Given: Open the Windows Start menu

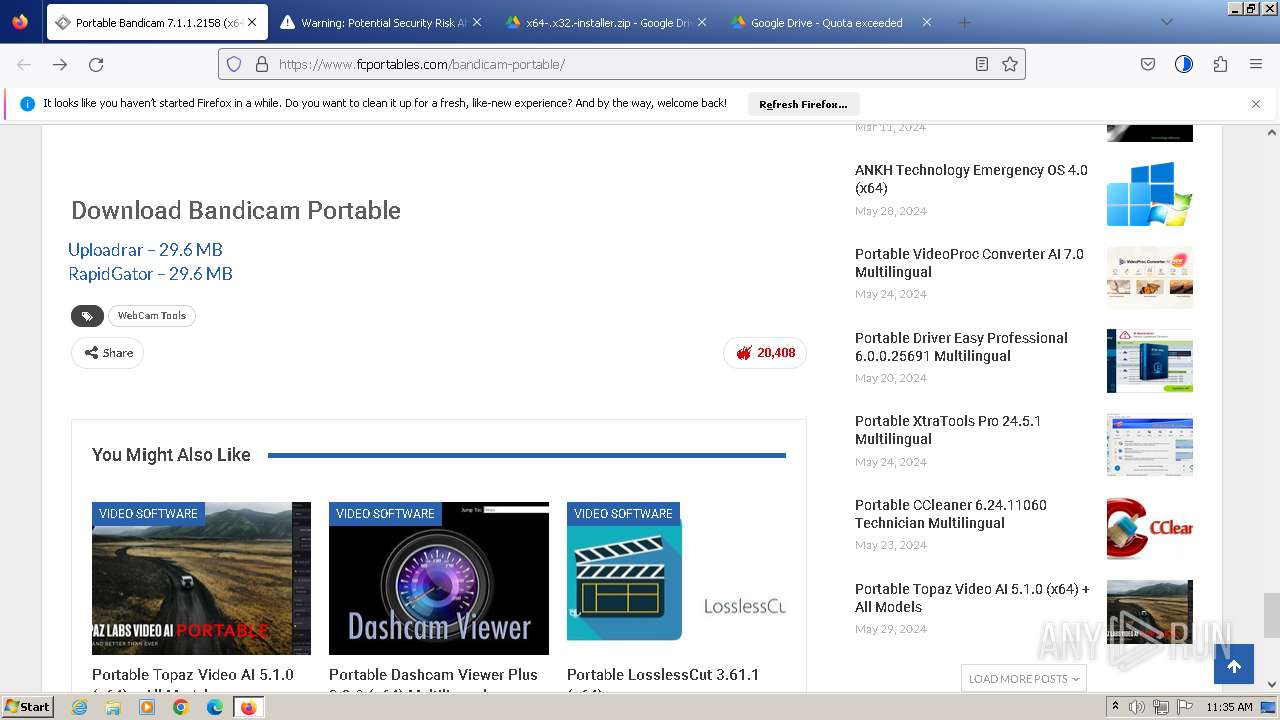Looking at the screenshot, I should 28,707.
